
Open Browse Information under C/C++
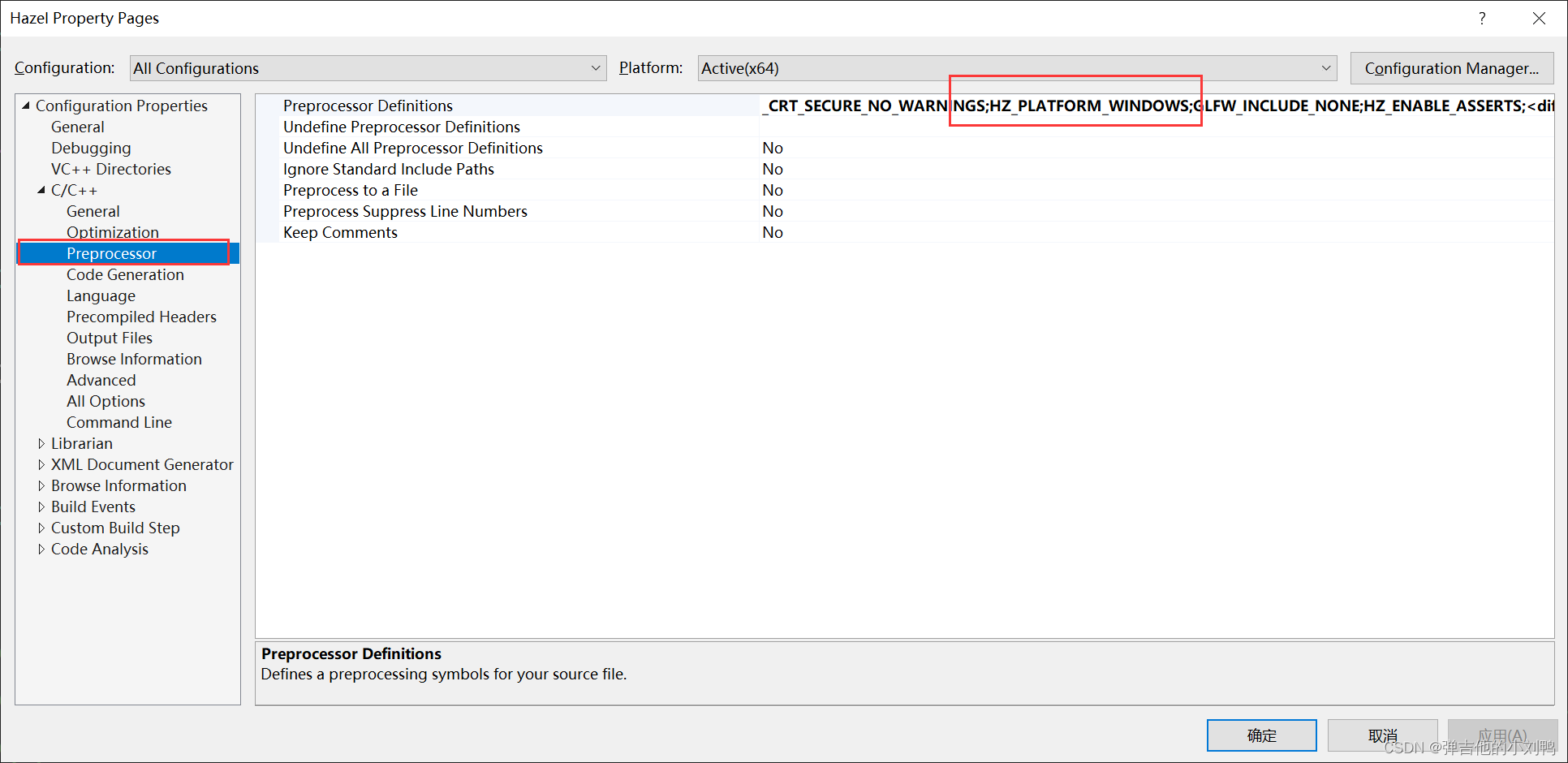pyautogui.click(x=134, y=359)
